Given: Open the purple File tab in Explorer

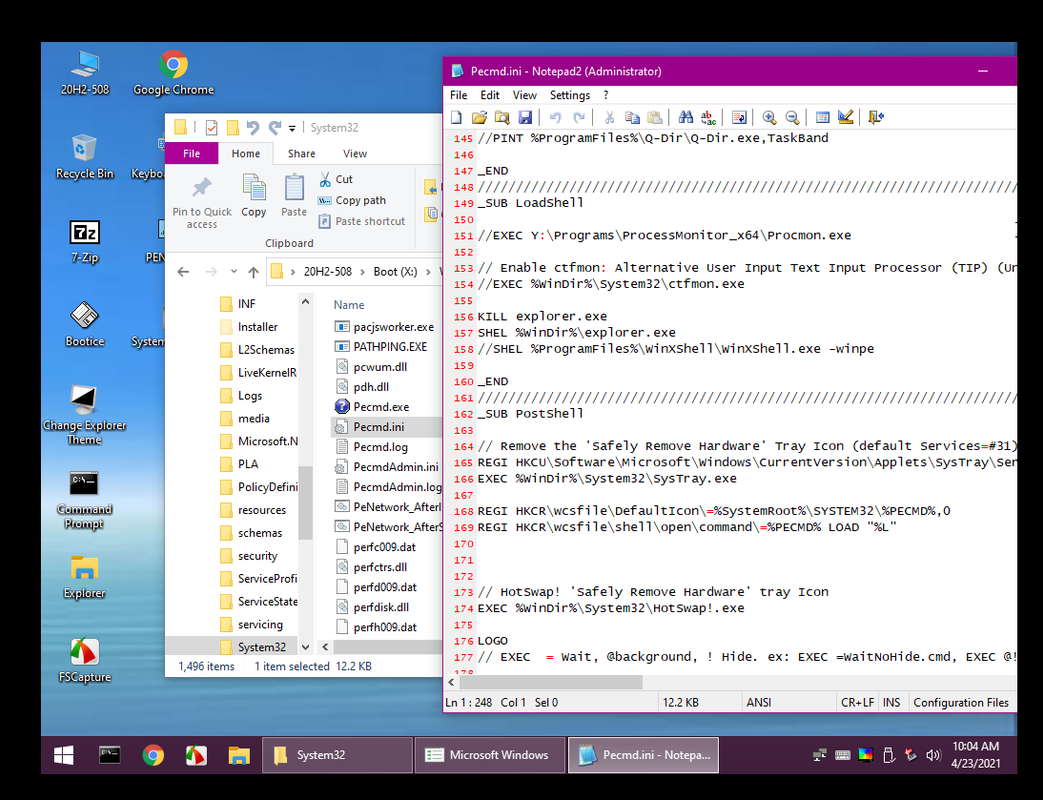Looking at the screenshot, I should tap(192, 154).
